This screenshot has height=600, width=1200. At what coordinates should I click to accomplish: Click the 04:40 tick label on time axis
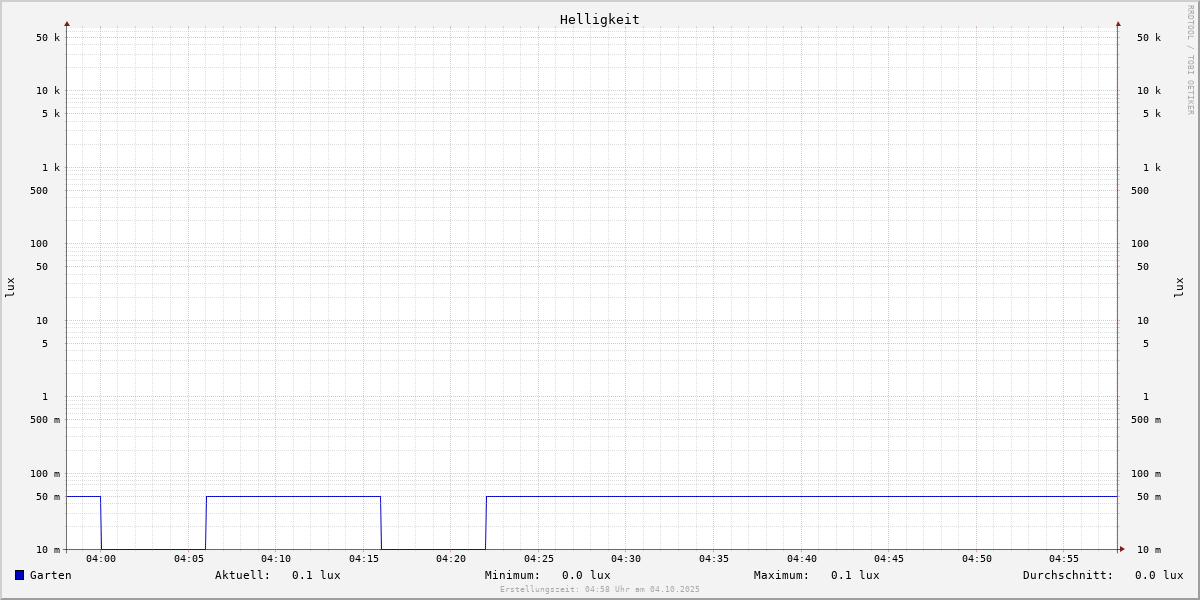[802, 559]
